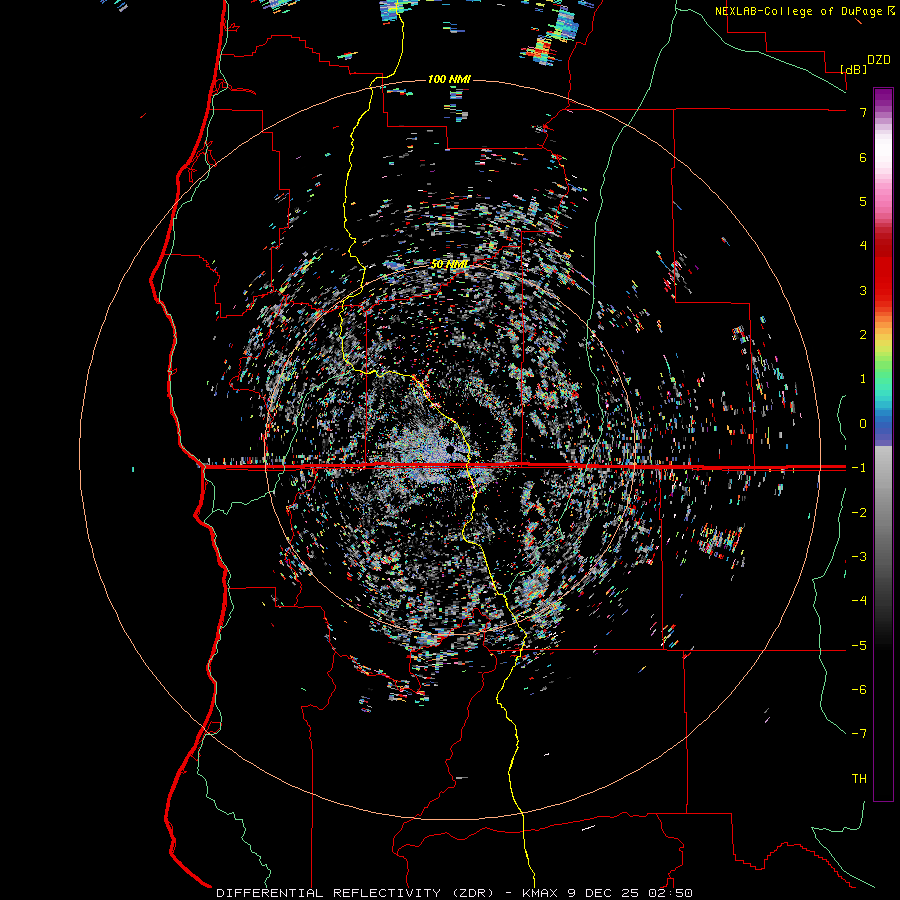Click the 4 value on color scale
Viewport: 900px width, 900px height.
(x=863, y=246)
